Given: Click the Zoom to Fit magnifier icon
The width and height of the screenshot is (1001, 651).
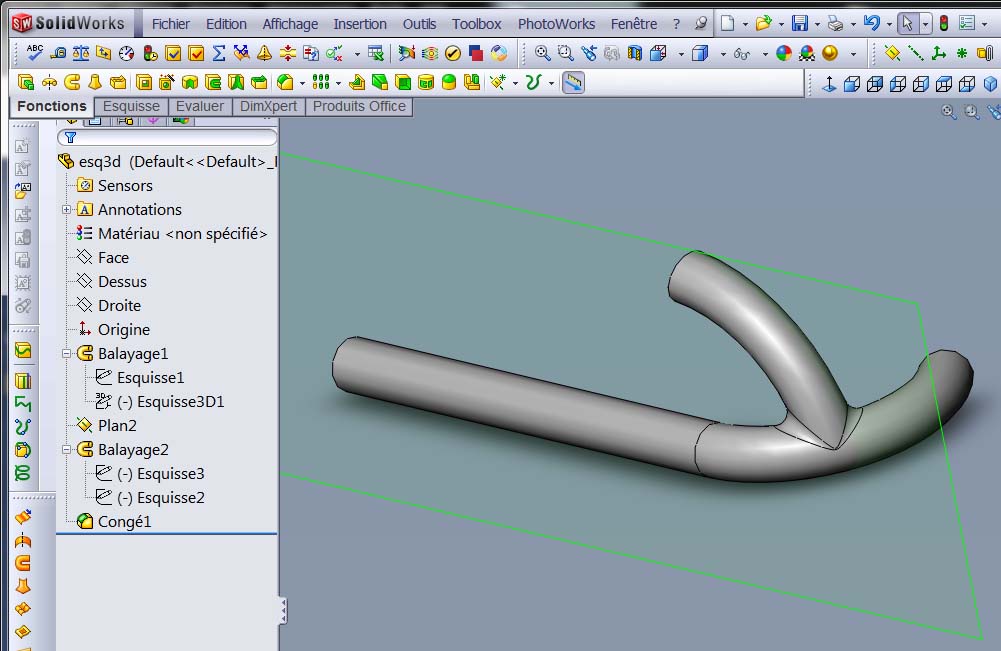Looking at the screenshot, I should [543, 54].
